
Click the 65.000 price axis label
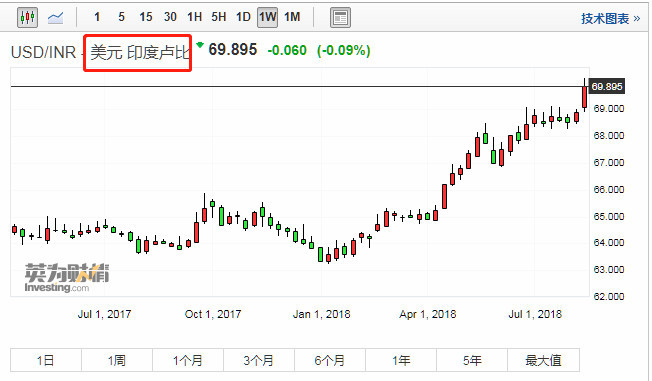[x=609, y=217]
